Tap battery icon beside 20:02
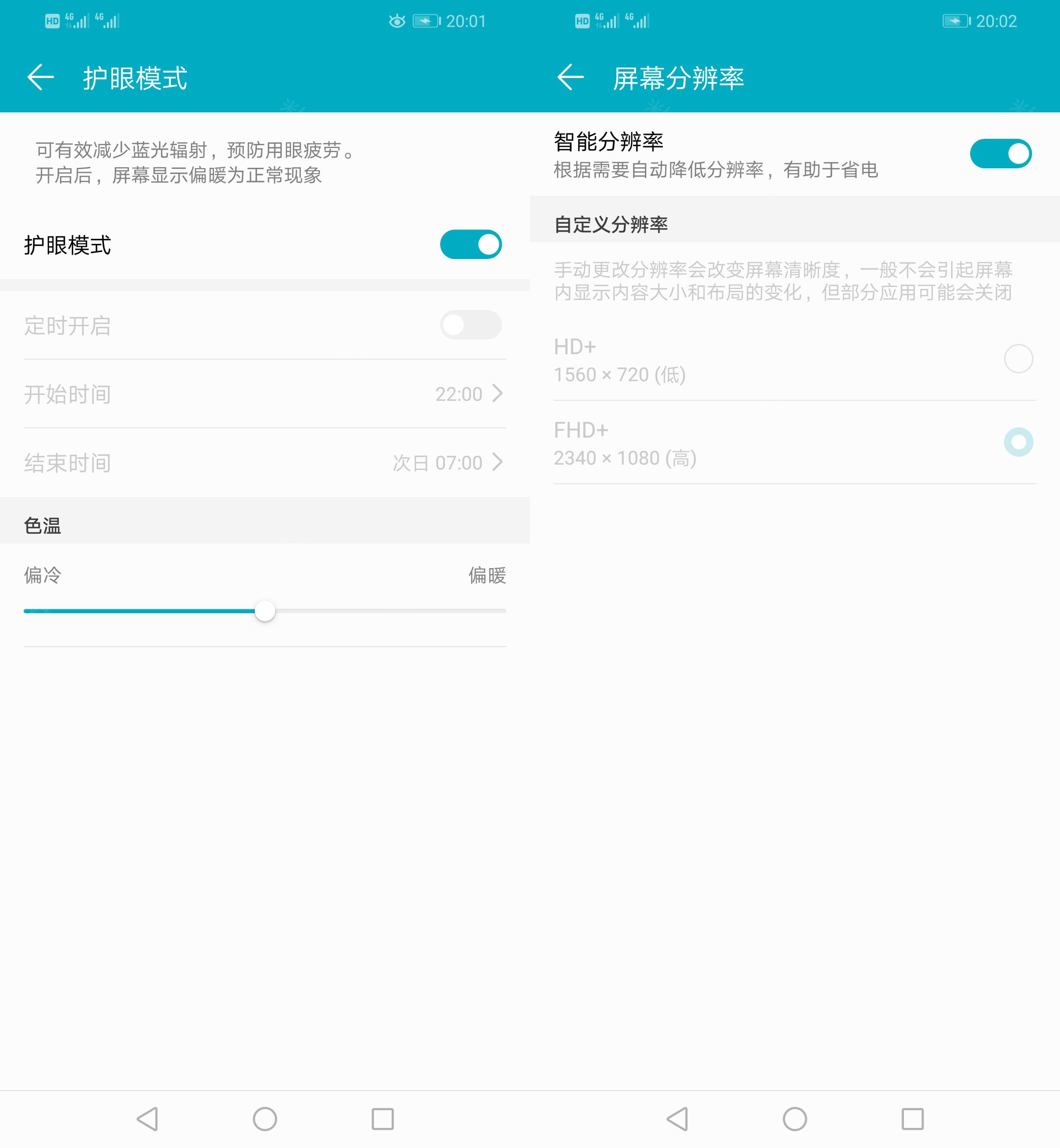The image size is (1060, 1148). coord(957,21)
